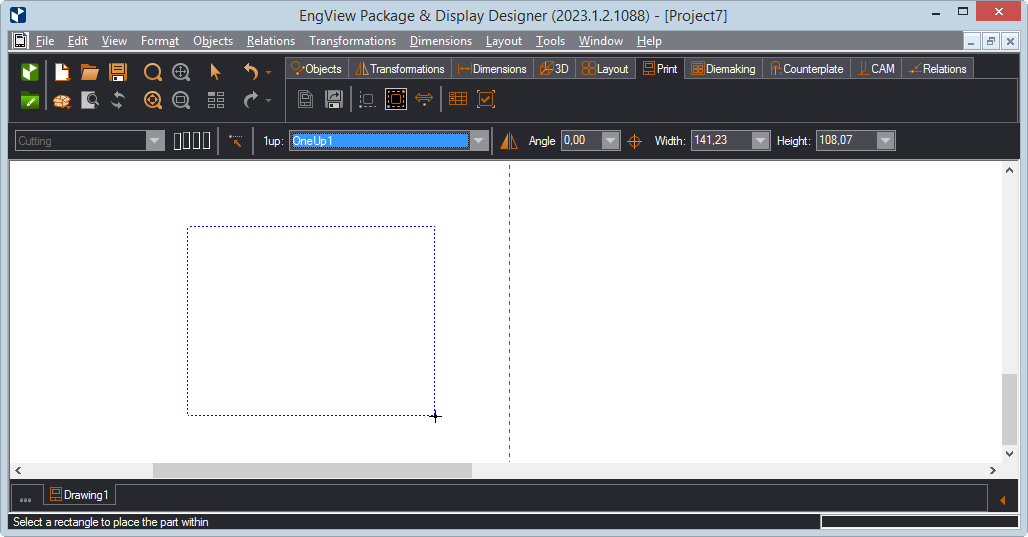Screen dimensions: 1028x537
Task: Click the vertical scrollbar thumb
Action: click(1009, 410)
